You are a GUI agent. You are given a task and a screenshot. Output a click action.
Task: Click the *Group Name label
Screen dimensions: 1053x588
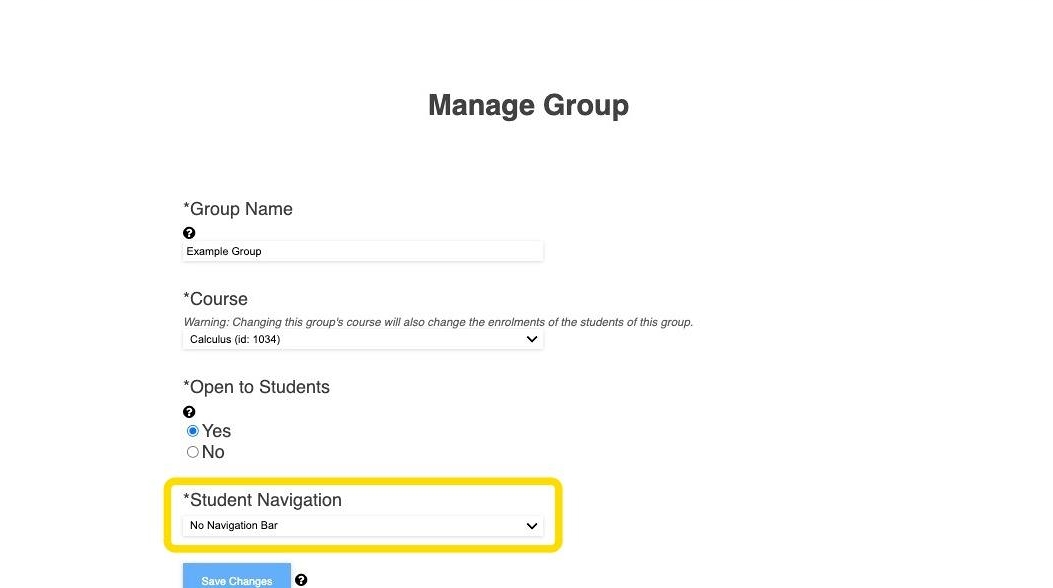tap(238, 209)
